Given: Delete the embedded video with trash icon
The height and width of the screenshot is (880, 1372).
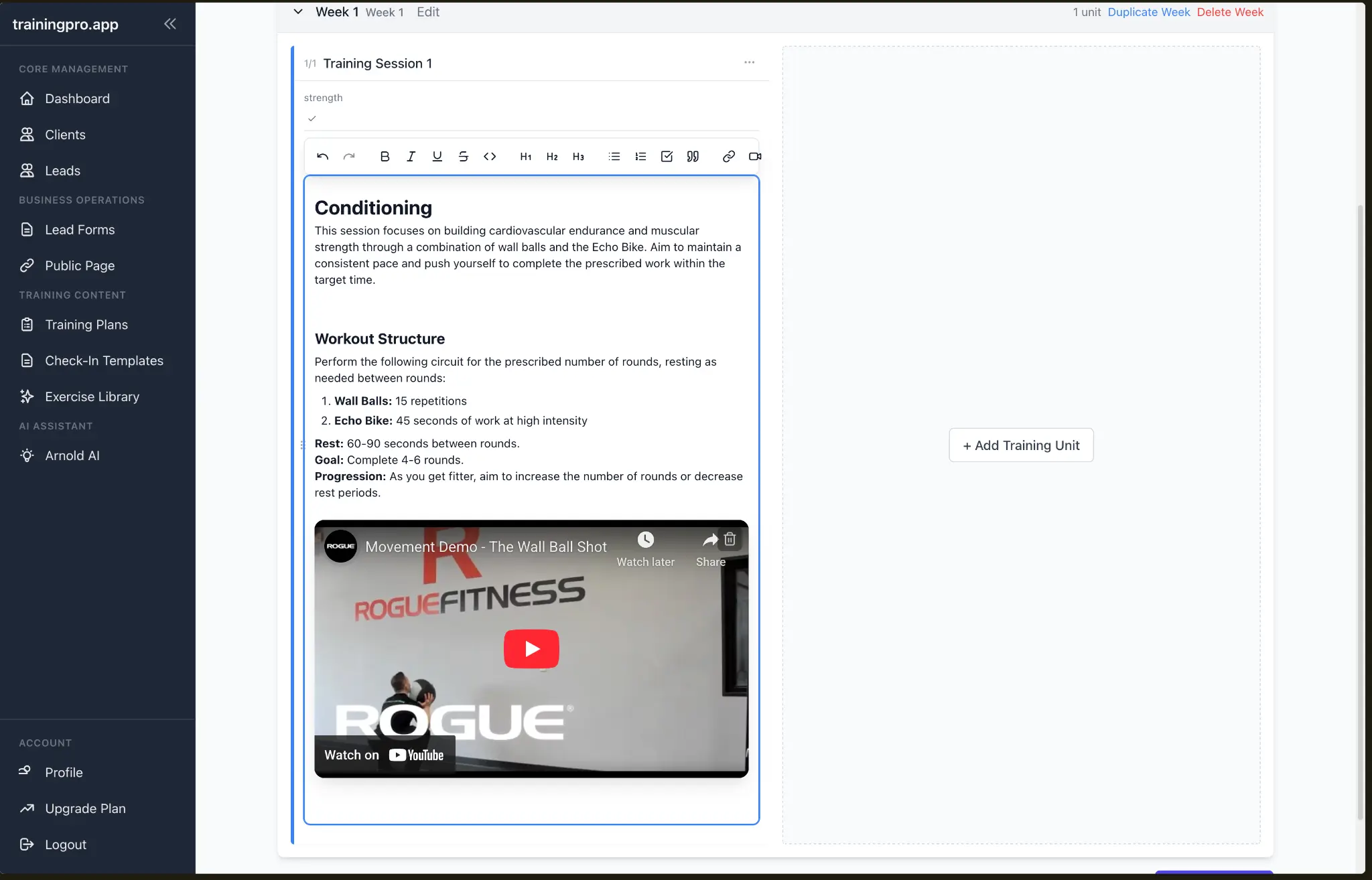Looking at the screenshot, I should pos(730,539).
